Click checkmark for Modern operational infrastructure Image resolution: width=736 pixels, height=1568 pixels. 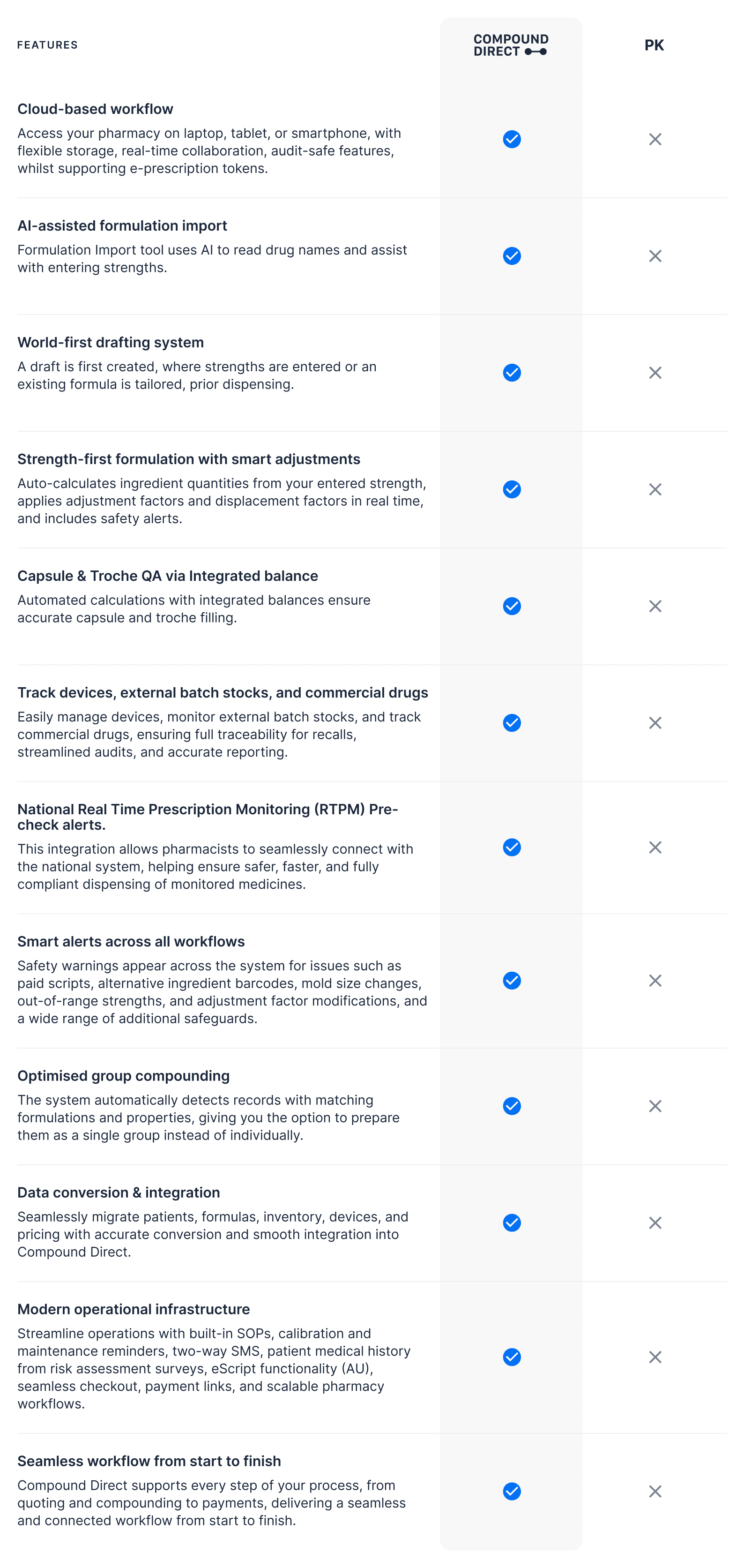click(512, 1358)
